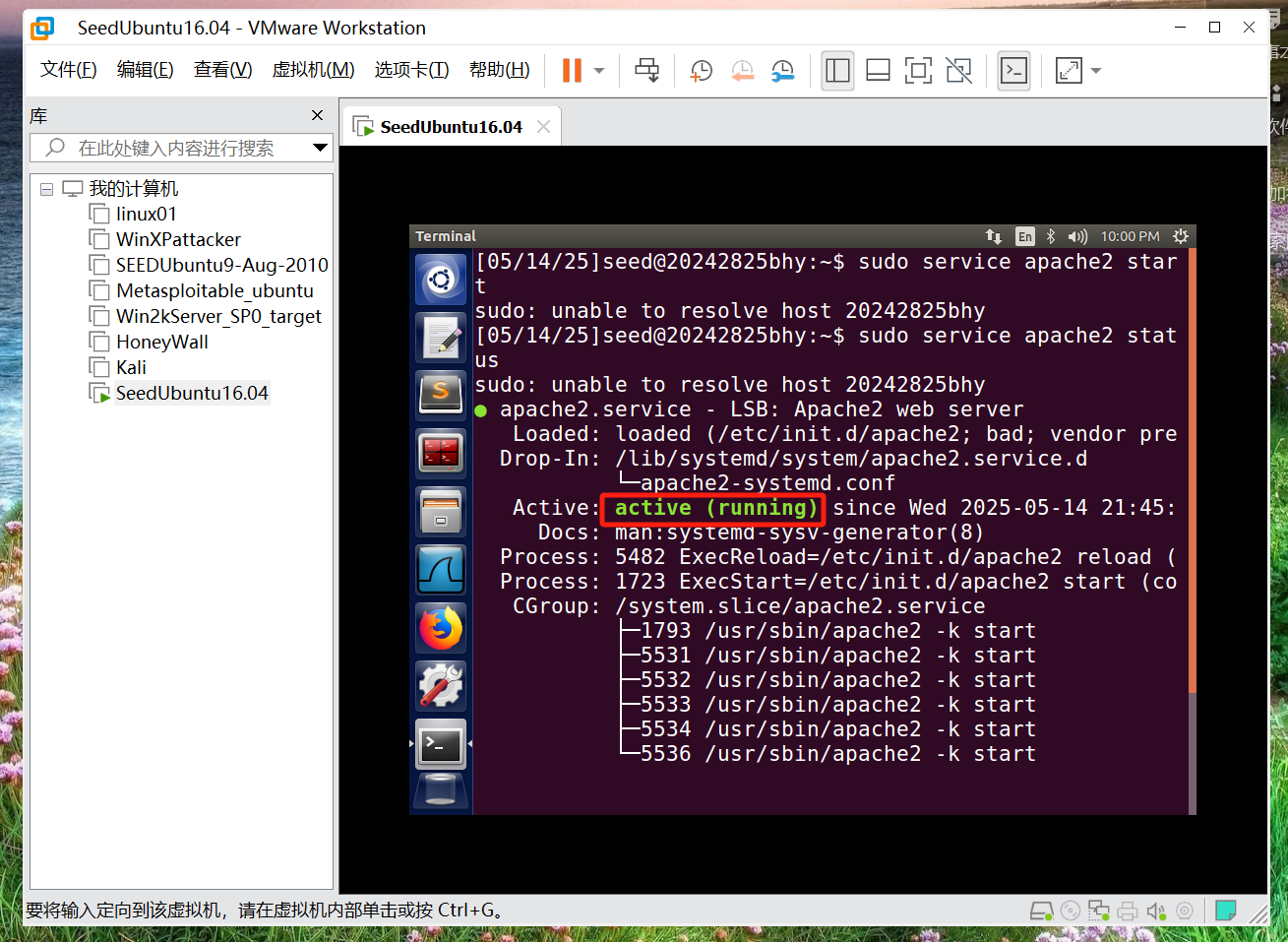Close the 库 library panel
This screenshot has width=1288, height=942.
(317, 115)
